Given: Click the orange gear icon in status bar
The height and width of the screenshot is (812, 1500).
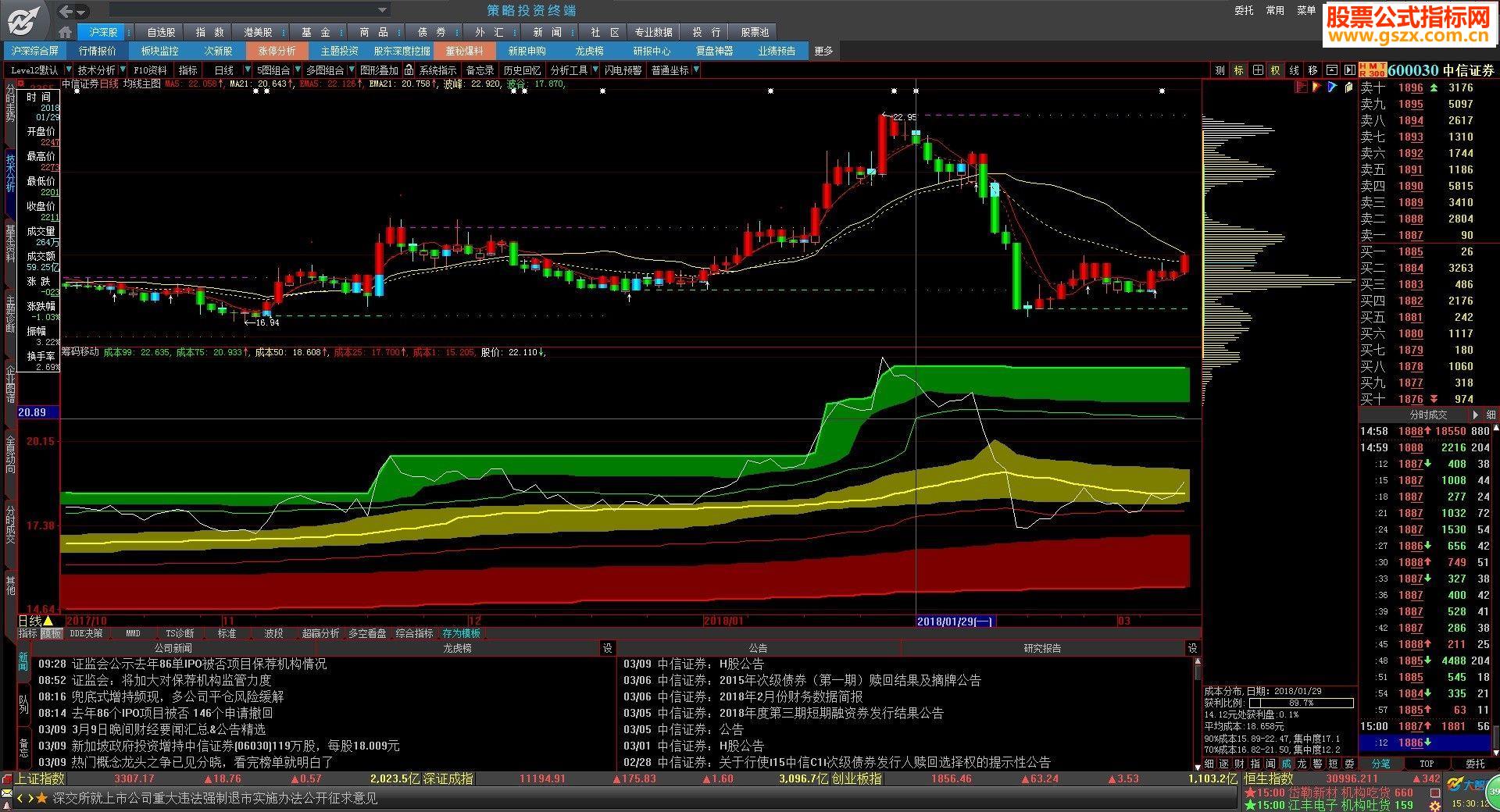Looking at the screenshot, I should (x=1434, y=805).
